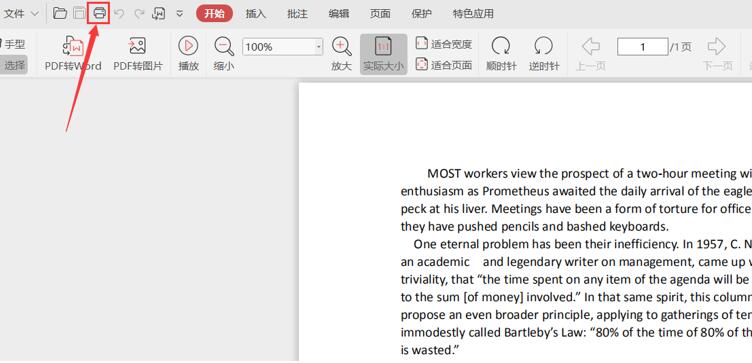The image size is (752, 363).
Task: Click the line ending 'bashed keyboards.'
Action: [x=535, y=226]
